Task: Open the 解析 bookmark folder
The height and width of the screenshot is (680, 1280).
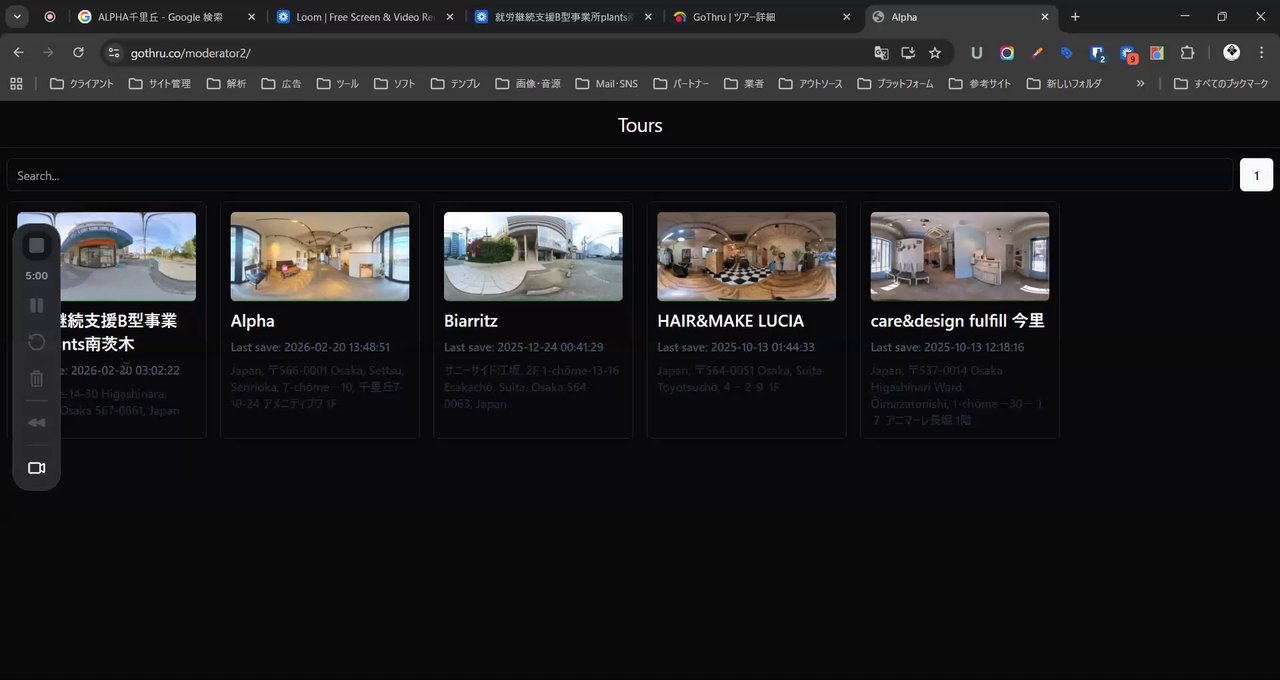Action: [226, 84]
